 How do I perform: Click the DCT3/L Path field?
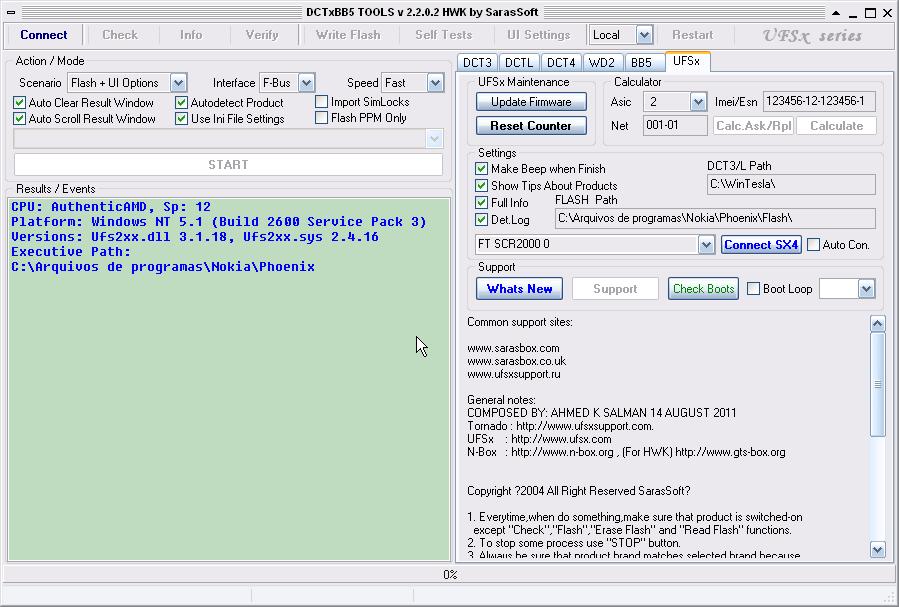click(x=791, y=185)
